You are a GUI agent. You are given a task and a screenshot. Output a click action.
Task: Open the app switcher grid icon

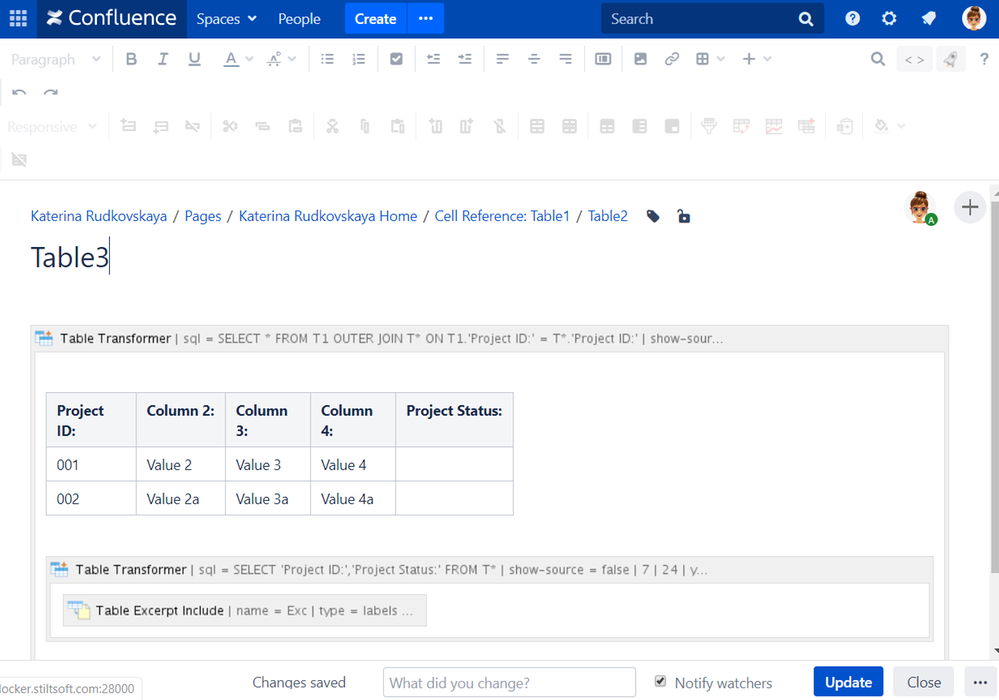(x=18, y=18)
